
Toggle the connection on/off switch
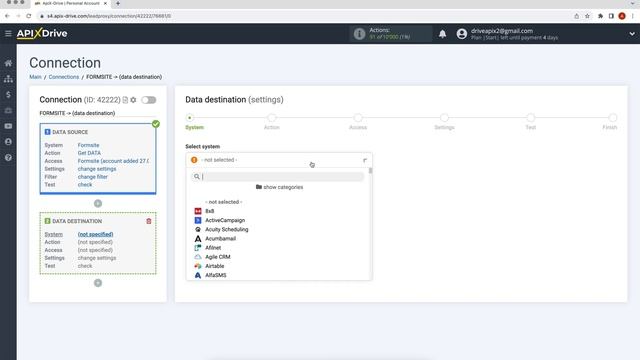149,100
